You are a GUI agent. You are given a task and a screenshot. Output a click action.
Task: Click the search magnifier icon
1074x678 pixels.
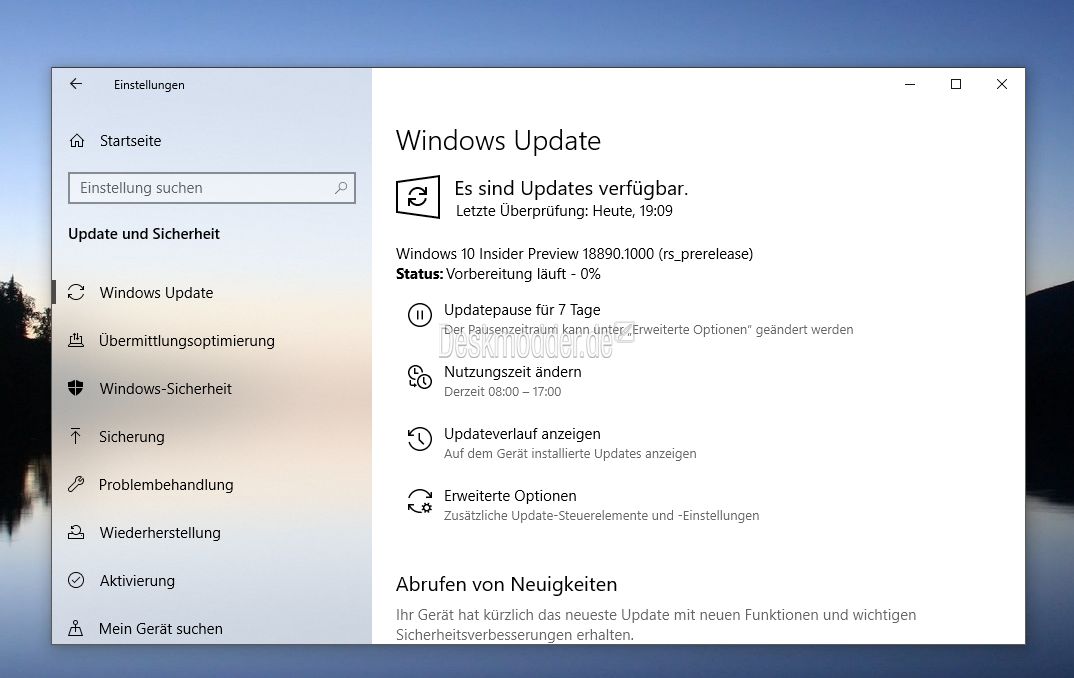pyautogui.click(x=340, y=188)
